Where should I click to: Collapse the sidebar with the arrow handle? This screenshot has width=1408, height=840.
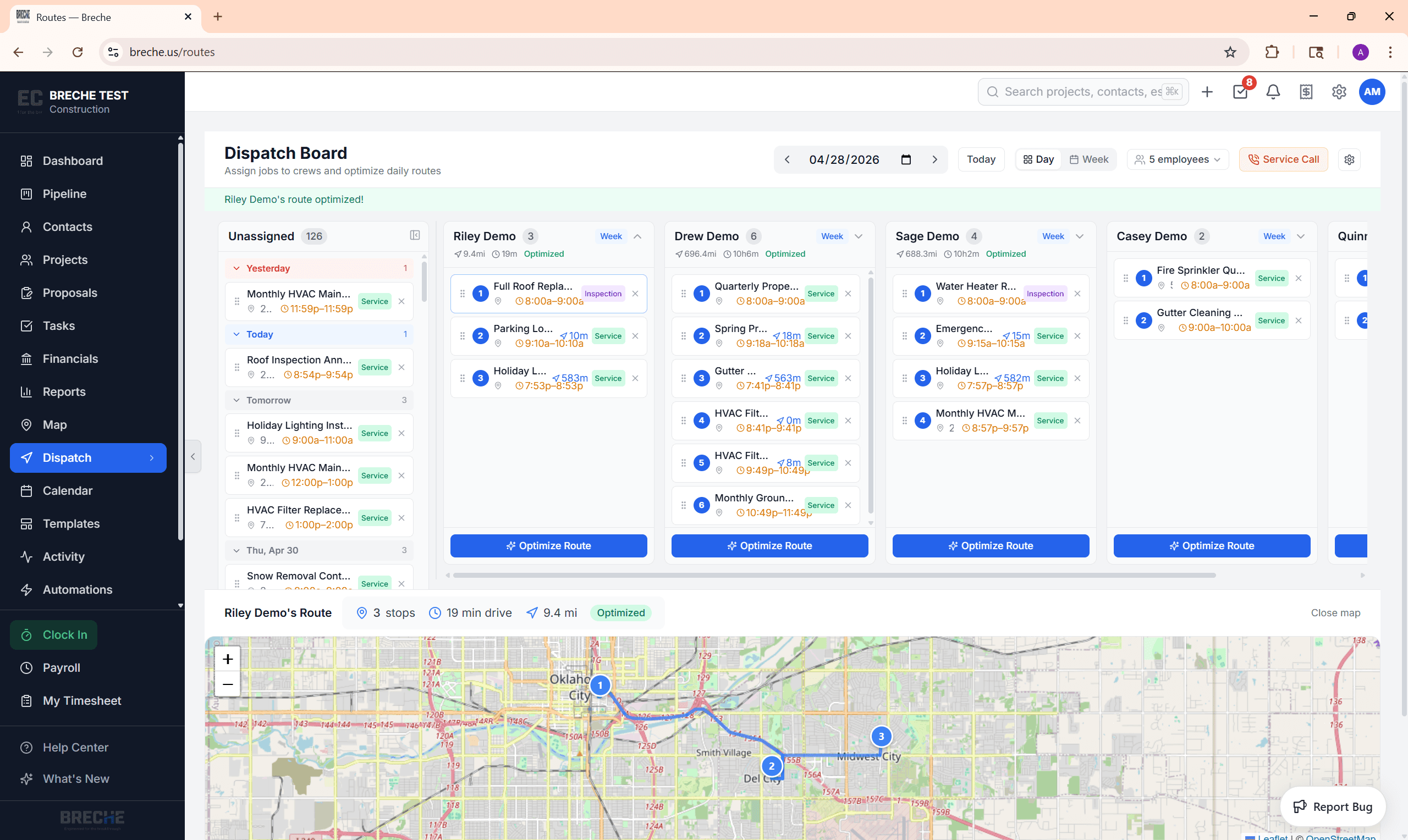(193, 456)
